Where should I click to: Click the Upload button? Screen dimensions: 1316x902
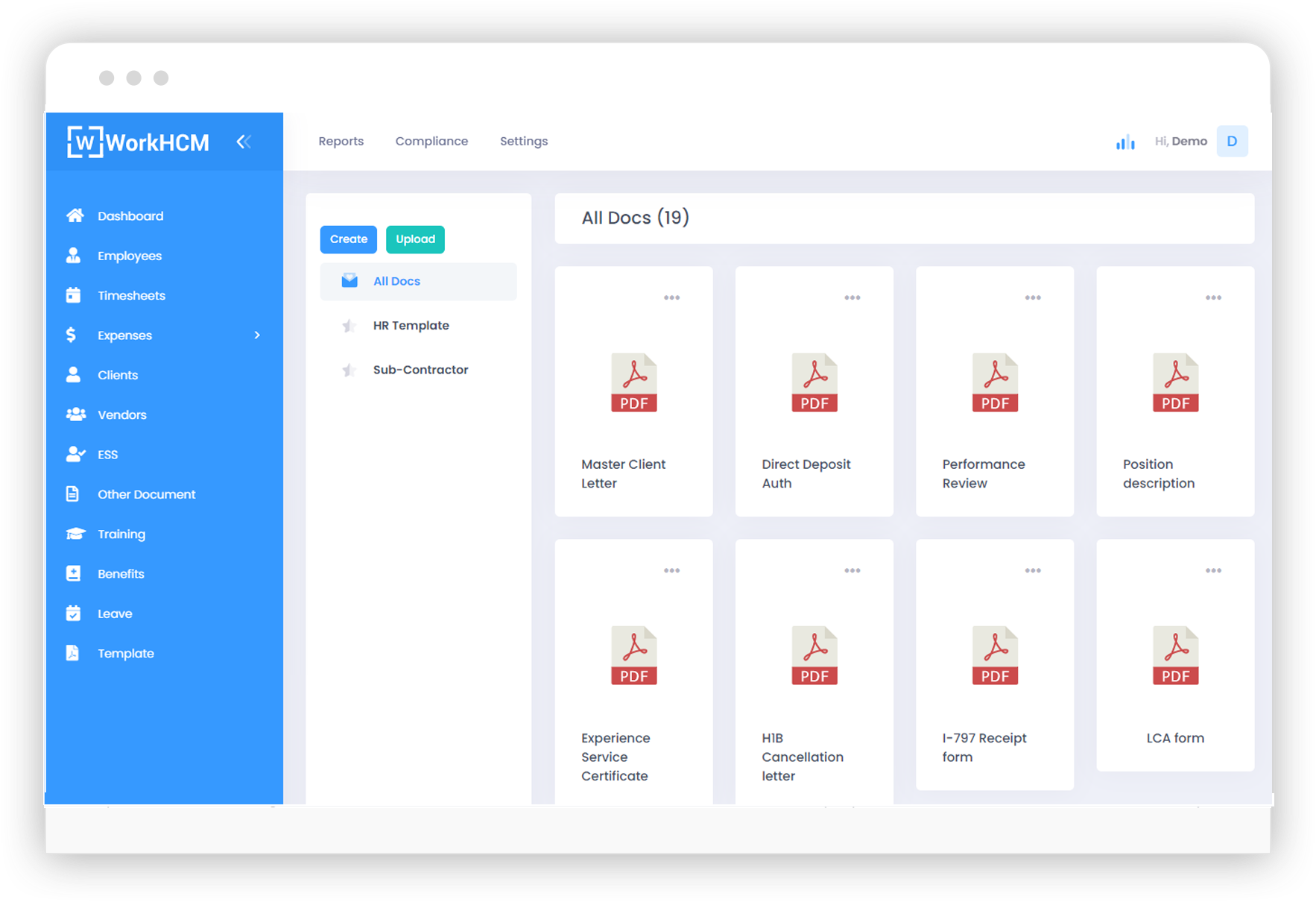(x=415, y=239)
